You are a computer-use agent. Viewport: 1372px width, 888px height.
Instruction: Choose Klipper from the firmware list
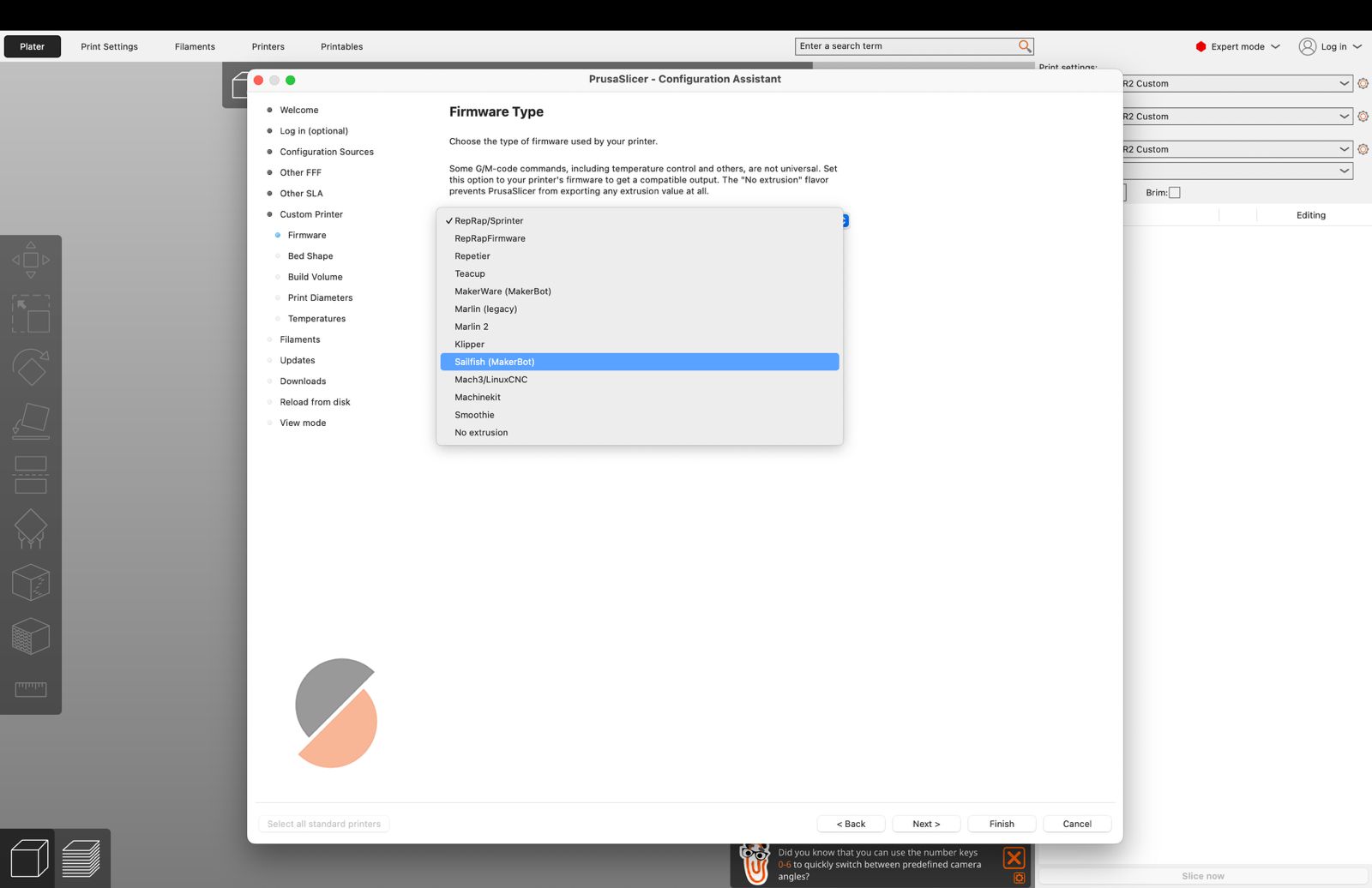(x=470, y=345)
